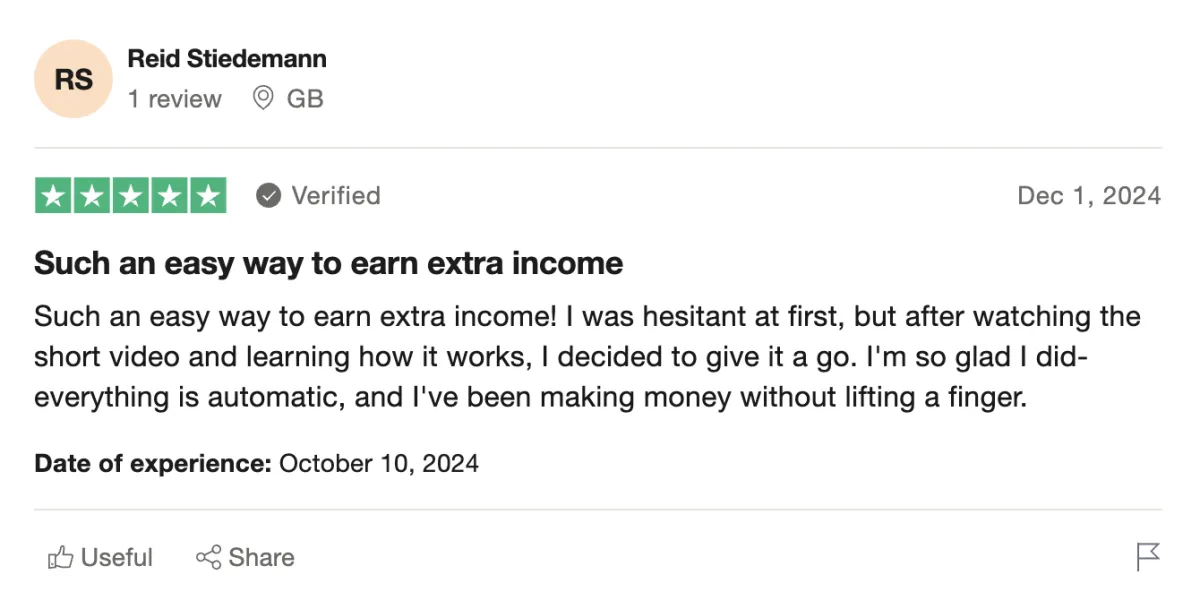
Task: Open the review titled 'Such an easy way to earn extra income'
Action: tap(328, 263)
